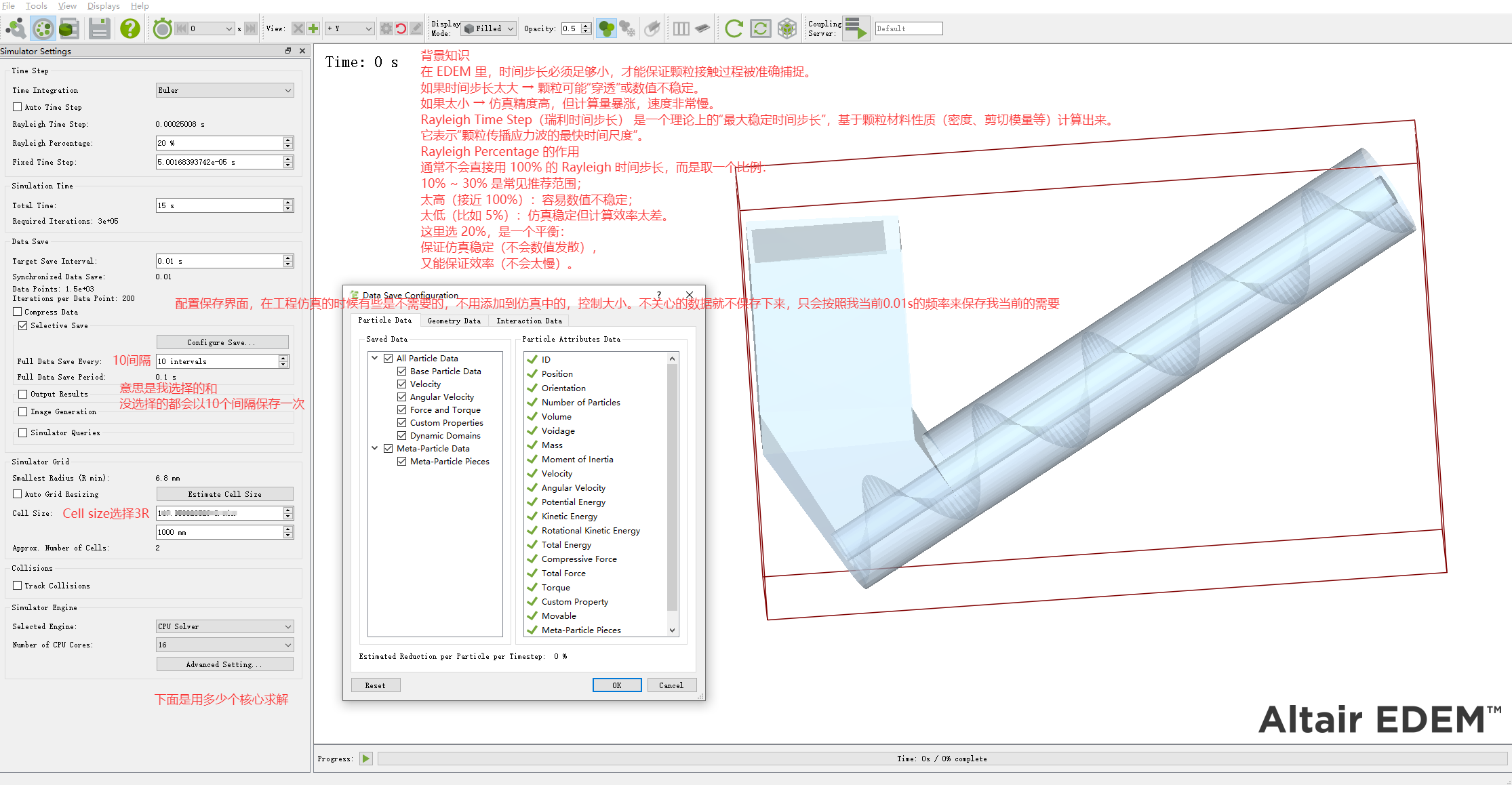1512x785 pixels.
Task: Uncheck the Selective Save checkbox
Action: tap(23, 325)
